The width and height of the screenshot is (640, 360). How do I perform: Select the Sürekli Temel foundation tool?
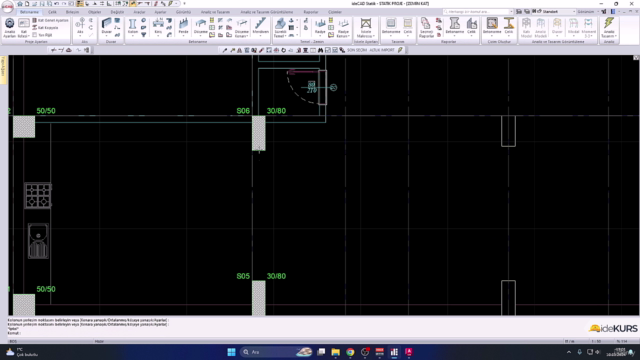click(x=280, y=28)
